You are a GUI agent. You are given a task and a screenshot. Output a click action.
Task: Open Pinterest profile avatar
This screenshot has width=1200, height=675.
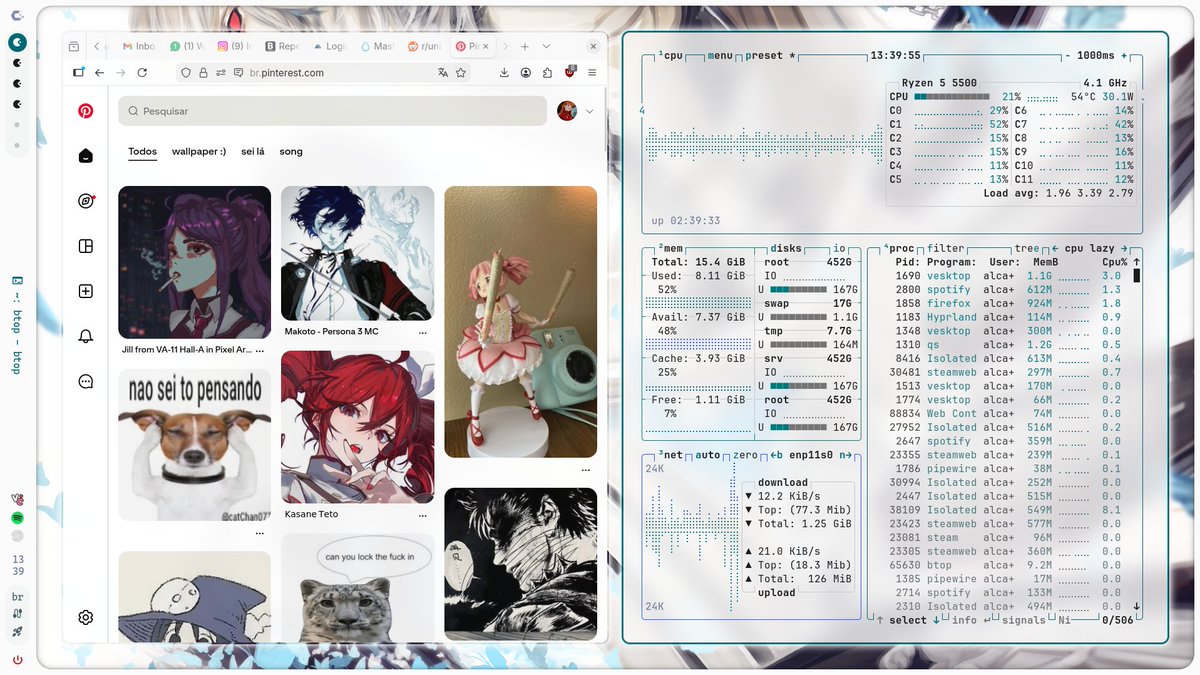point(567,111)
